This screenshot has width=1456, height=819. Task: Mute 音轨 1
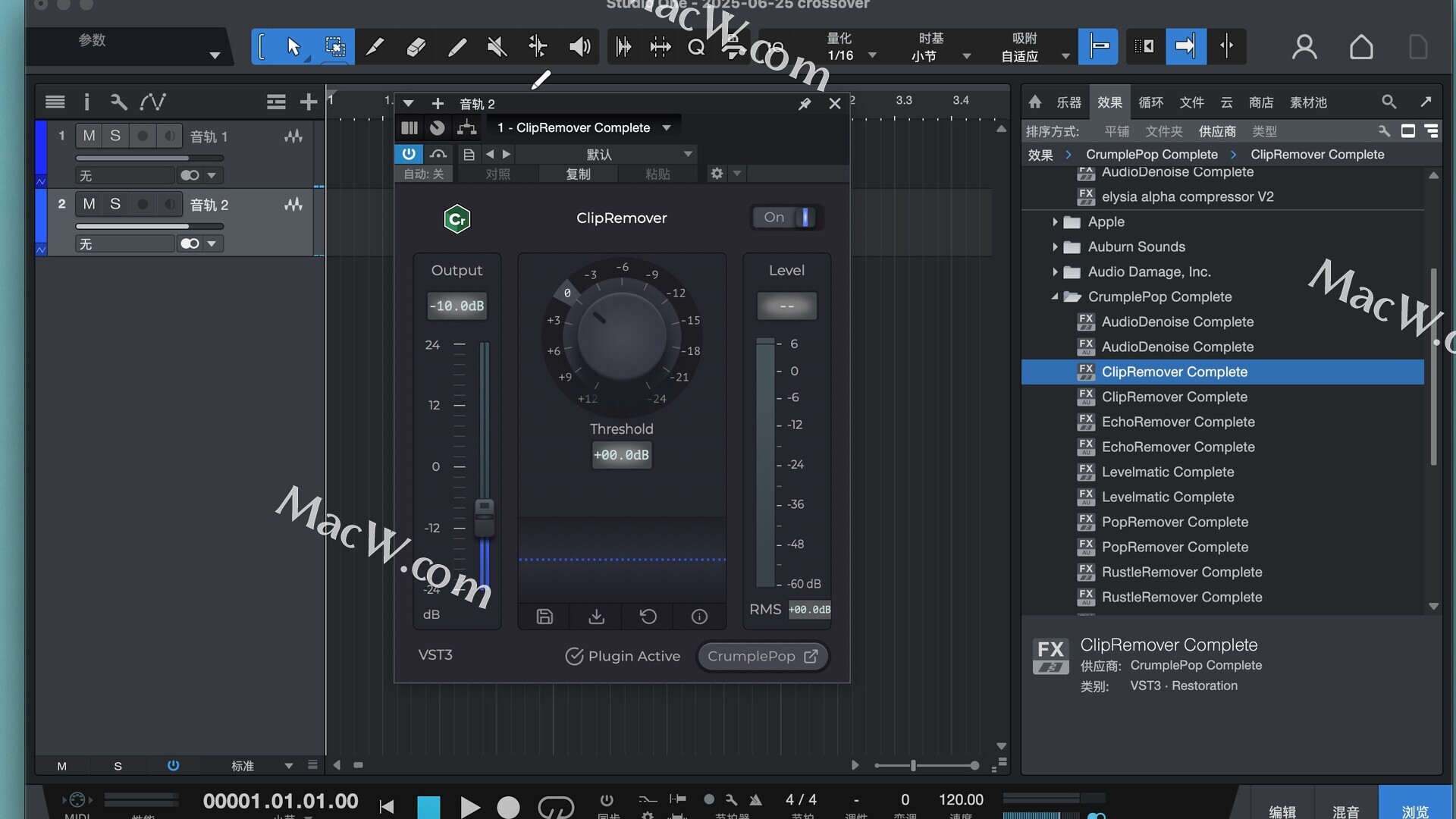(x=89, y=136)
